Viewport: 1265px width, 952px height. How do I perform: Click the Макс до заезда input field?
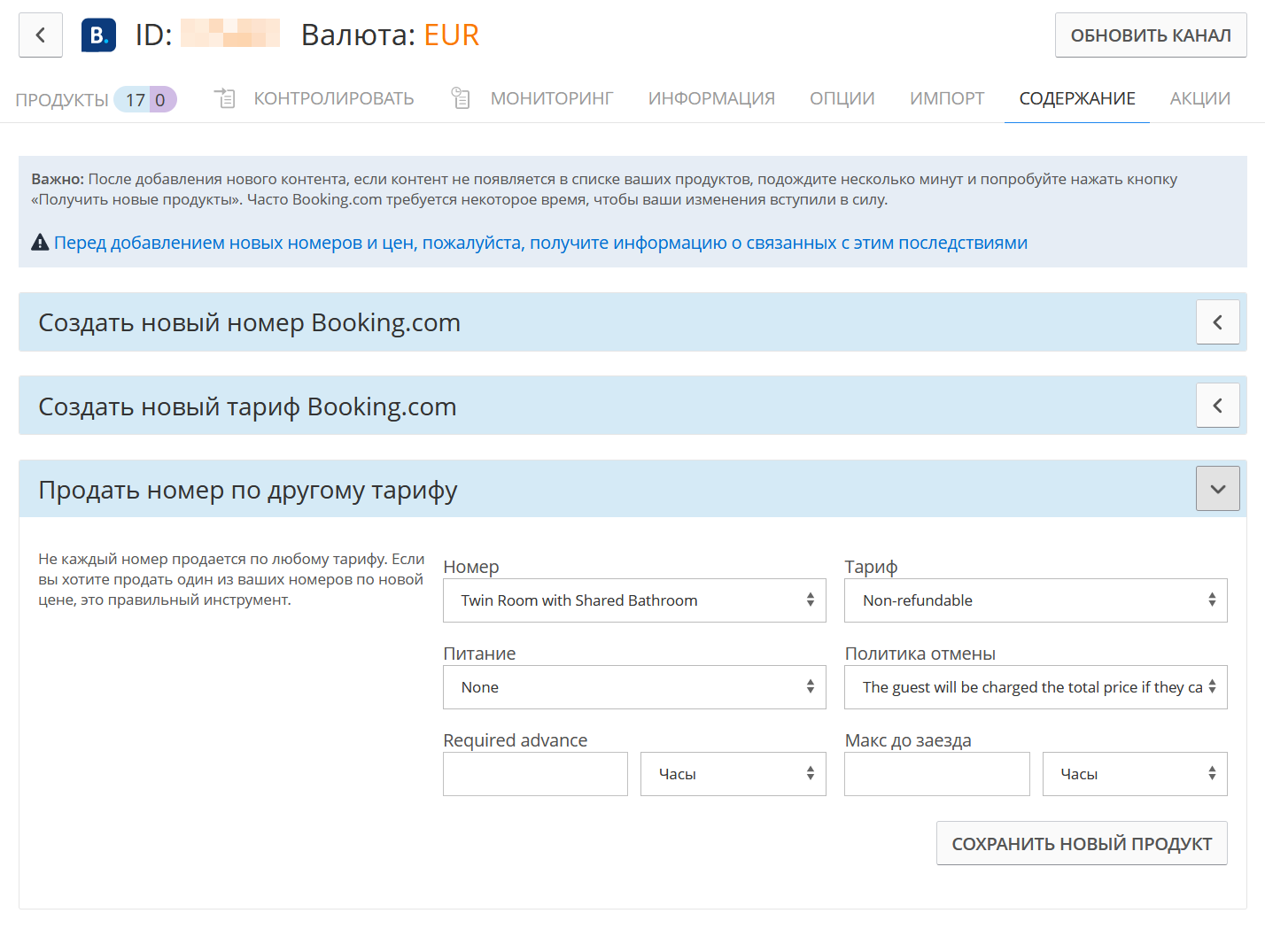click(937, 774)
